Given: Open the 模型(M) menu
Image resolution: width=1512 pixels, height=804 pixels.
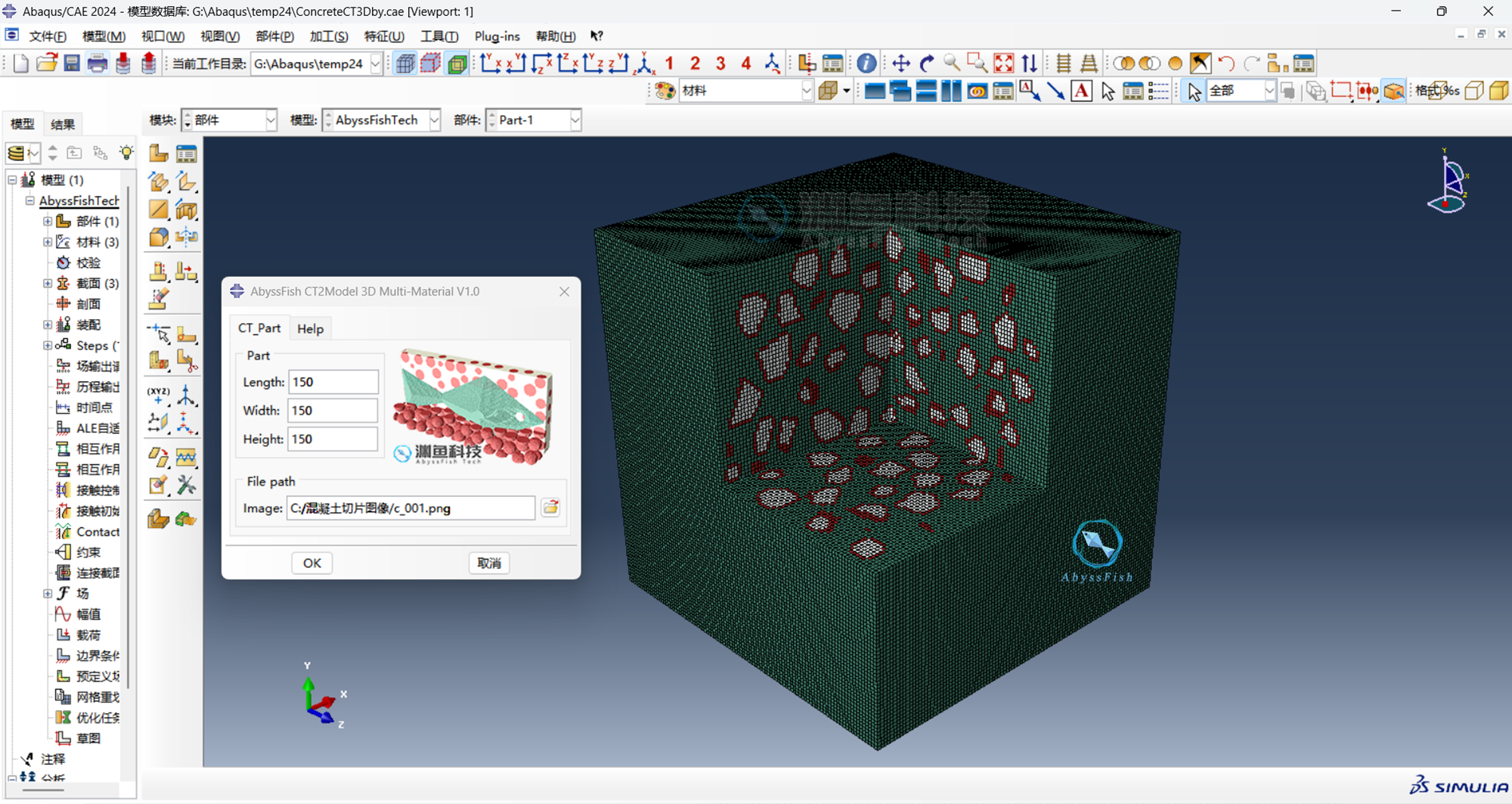Looking at the screenshot, I should 104,36.
